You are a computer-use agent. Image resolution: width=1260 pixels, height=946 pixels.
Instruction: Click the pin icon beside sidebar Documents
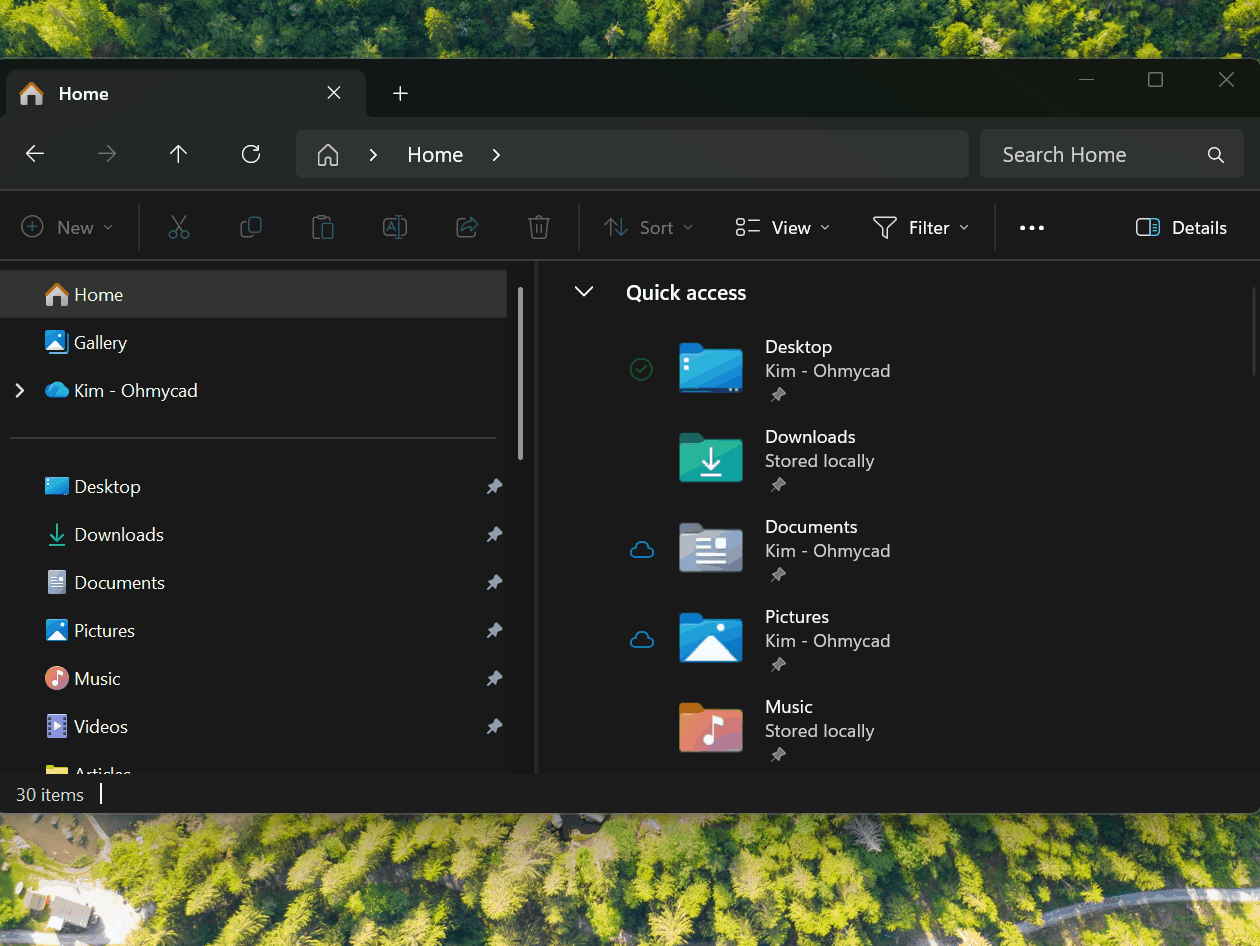[x=494, y=583]
